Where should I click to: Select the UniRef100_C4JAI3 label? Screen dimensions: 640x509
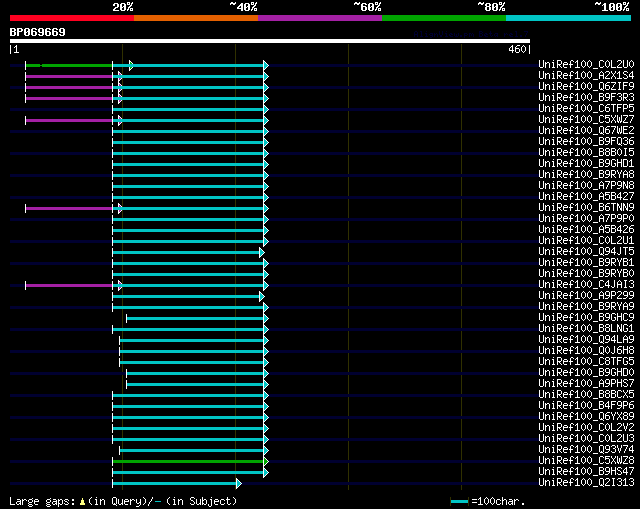[x=586, y=285]
